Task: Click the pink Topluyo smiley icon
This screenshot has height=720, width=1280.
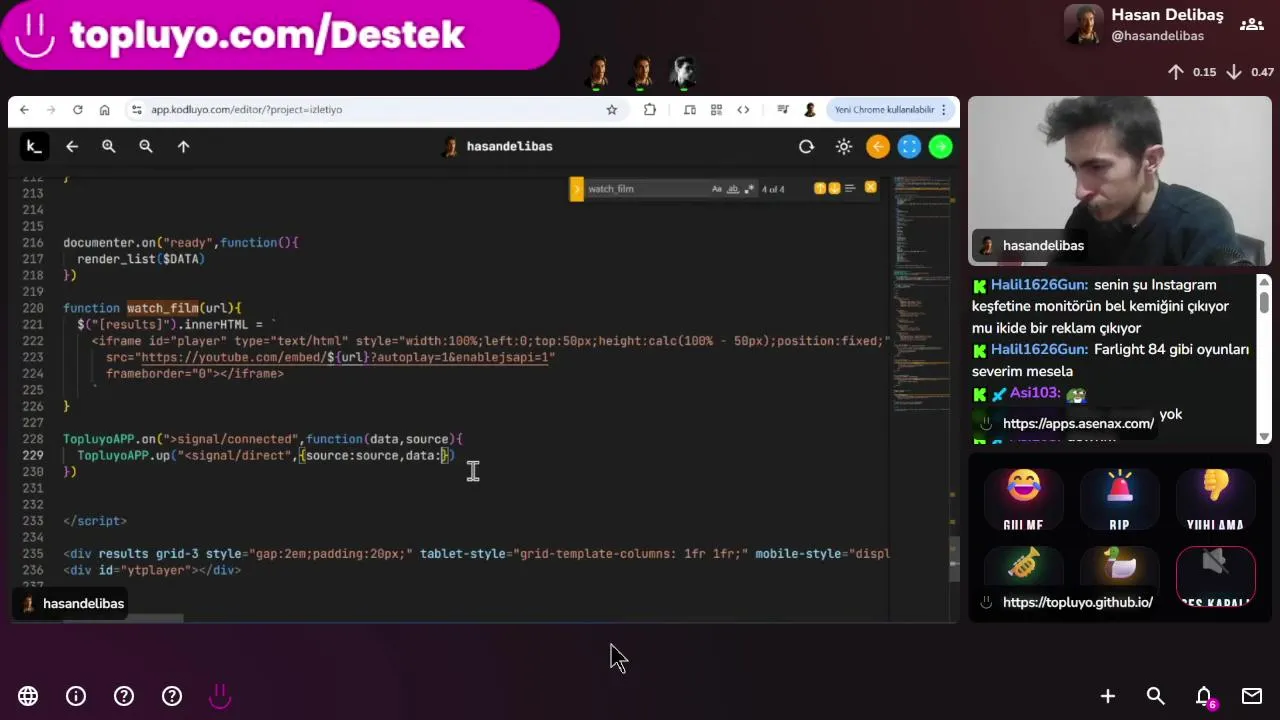Action: coord(220,696)
